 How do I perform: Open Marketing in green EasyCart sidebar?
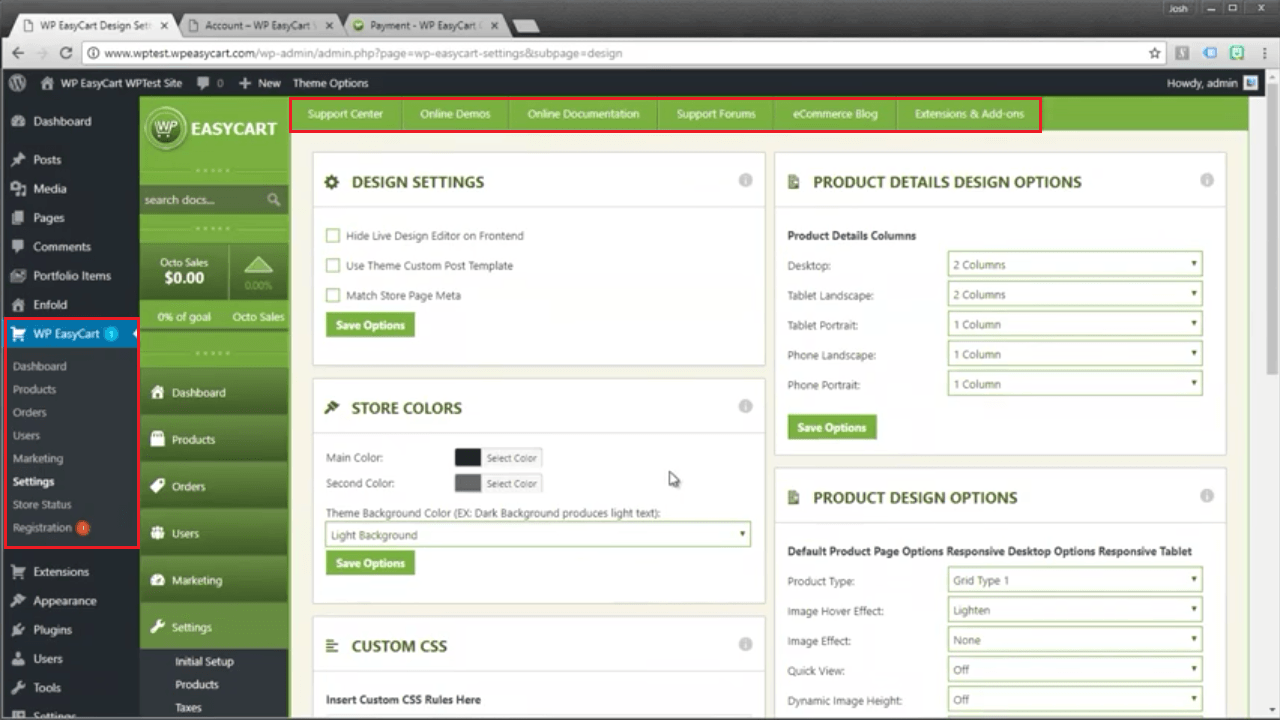214,580
